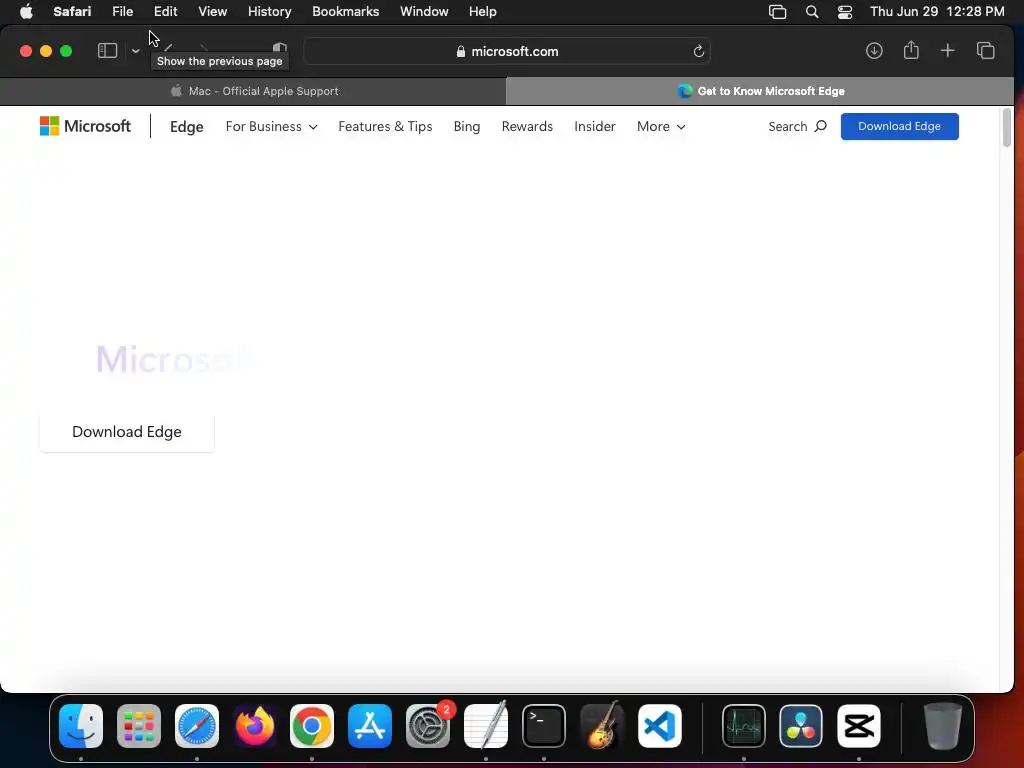Image resolution: width=1024 pixels, height=768 pixels.
Task: Expand the For Business menu
Action: [272, 127]
